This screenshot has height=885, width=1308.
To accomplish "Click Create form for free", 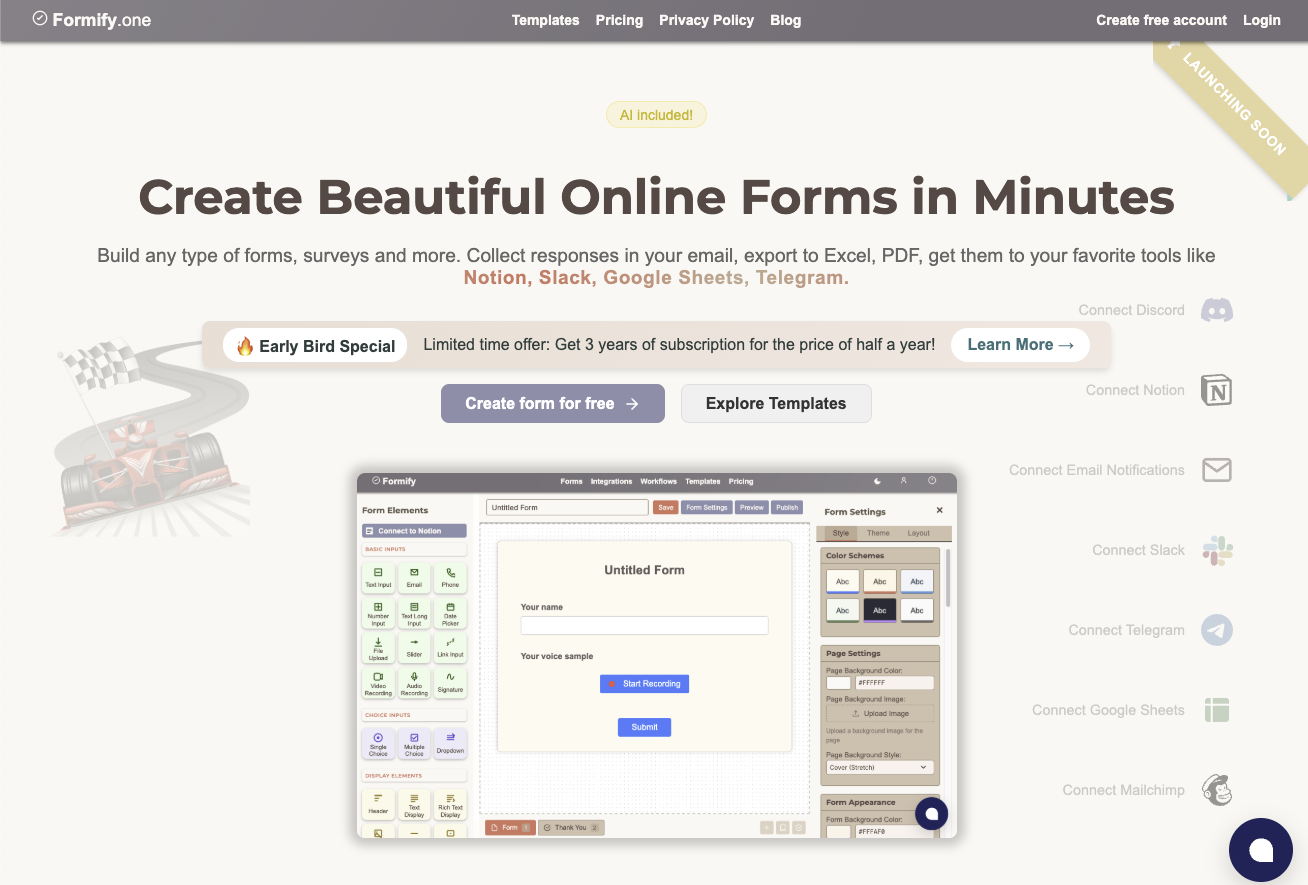I will pyautogui.click(x=552, y=403).
